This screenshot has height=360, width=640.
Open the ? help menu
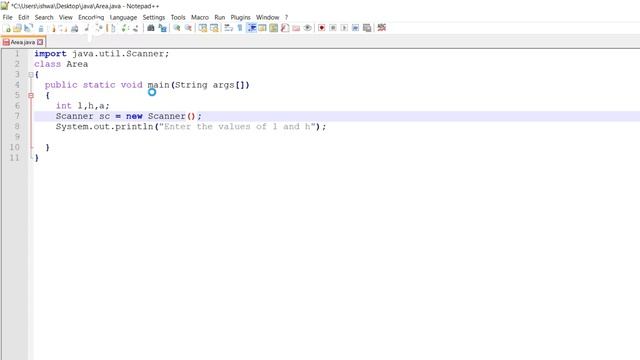(286, 17)
